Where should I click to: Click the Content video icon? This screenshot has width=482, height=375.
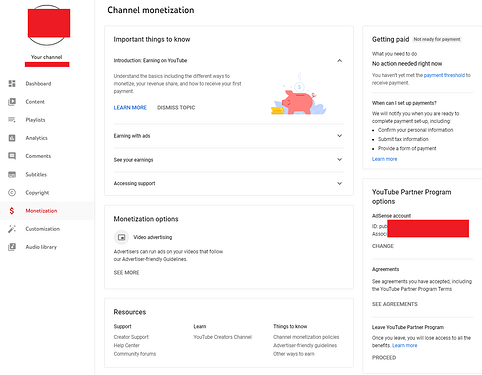point(12,102)
